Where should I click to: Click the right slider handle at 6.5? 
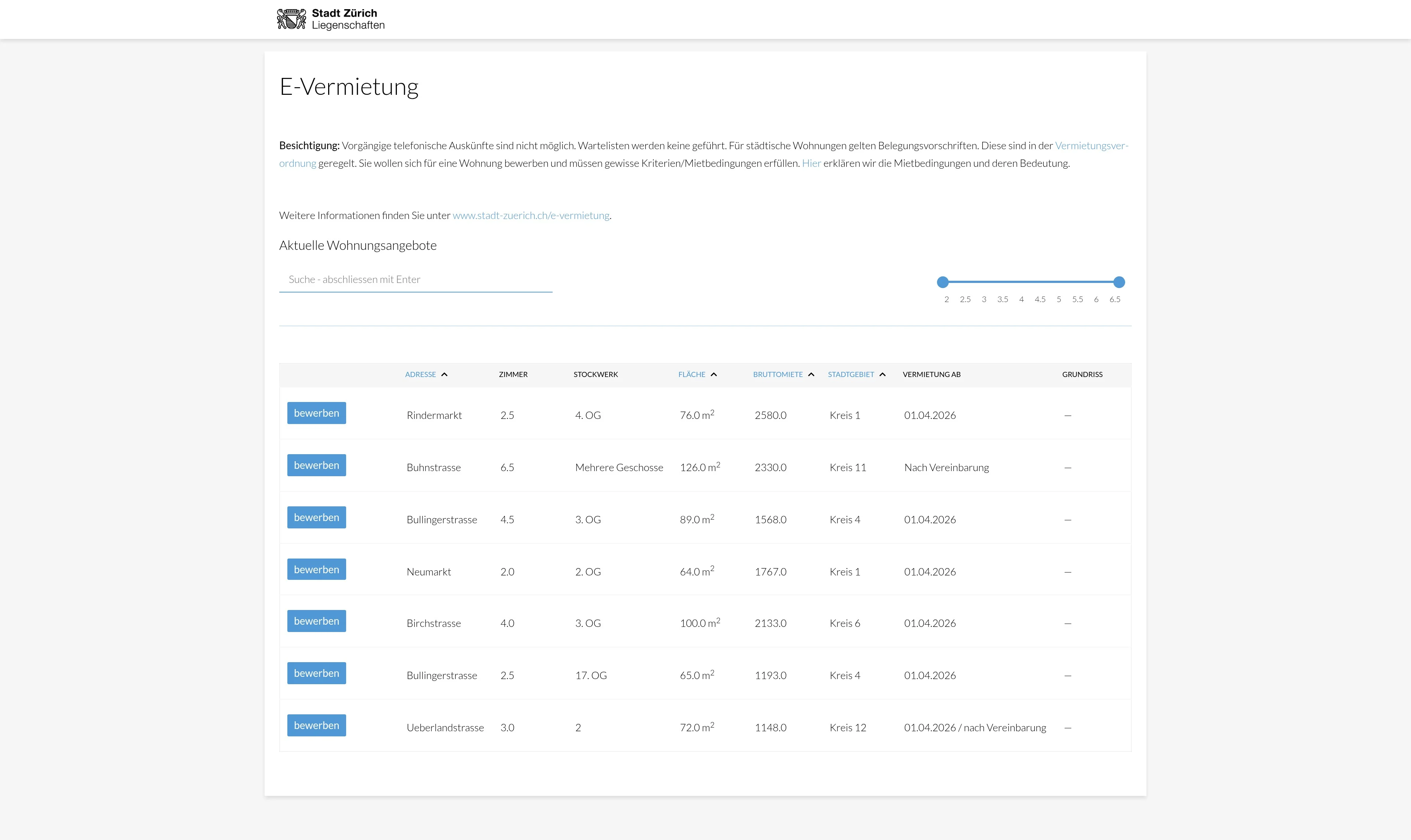pyautogui.click(x=1119, y=282)
